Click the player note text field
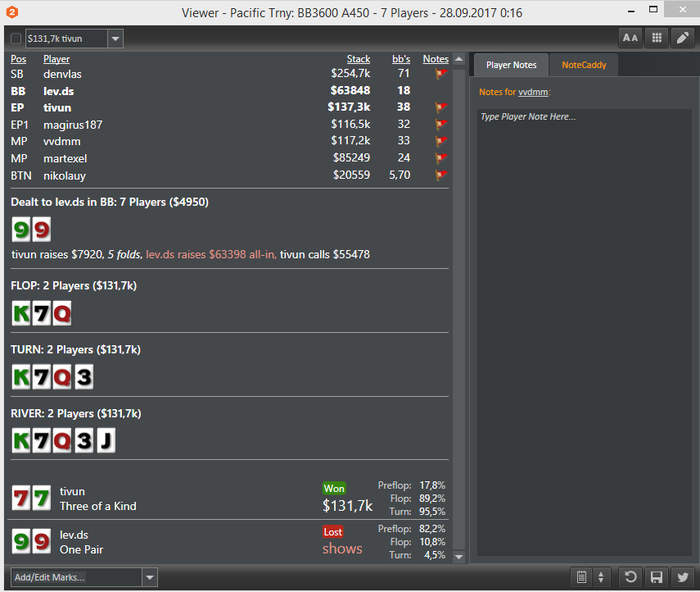This screenshot has height=592, width=700. (x=584, y=332)
